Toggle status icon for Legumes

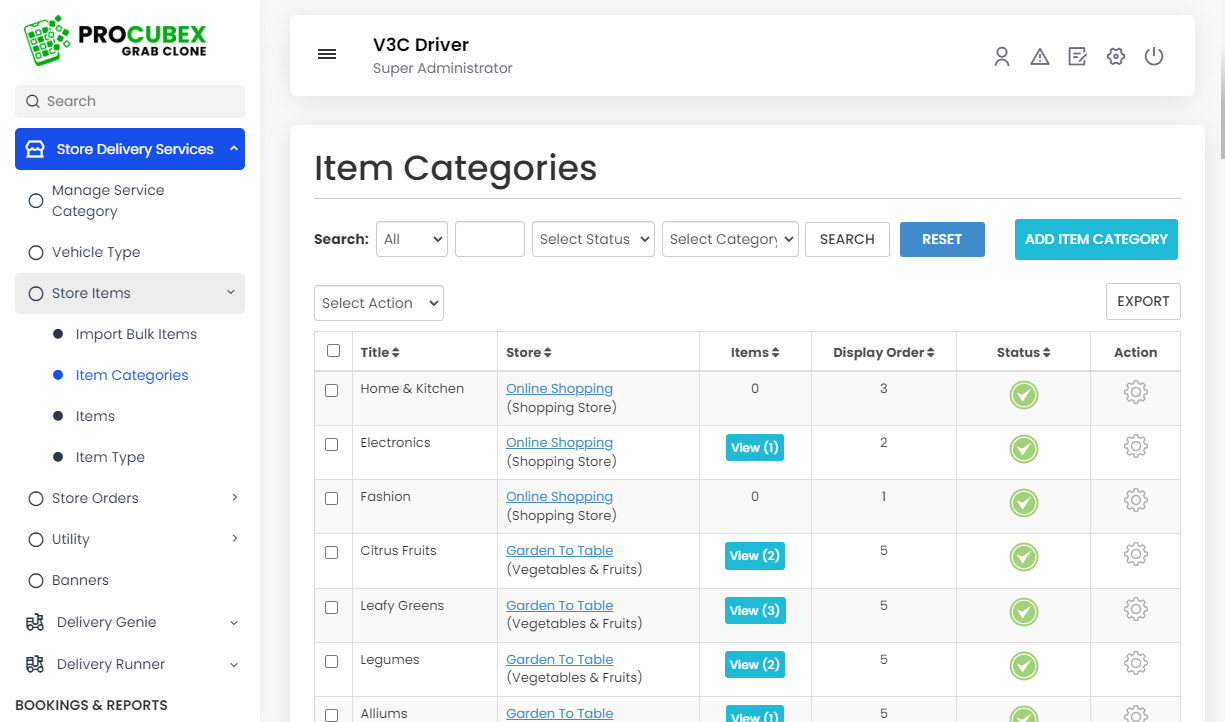click(x=1023, y=666)
